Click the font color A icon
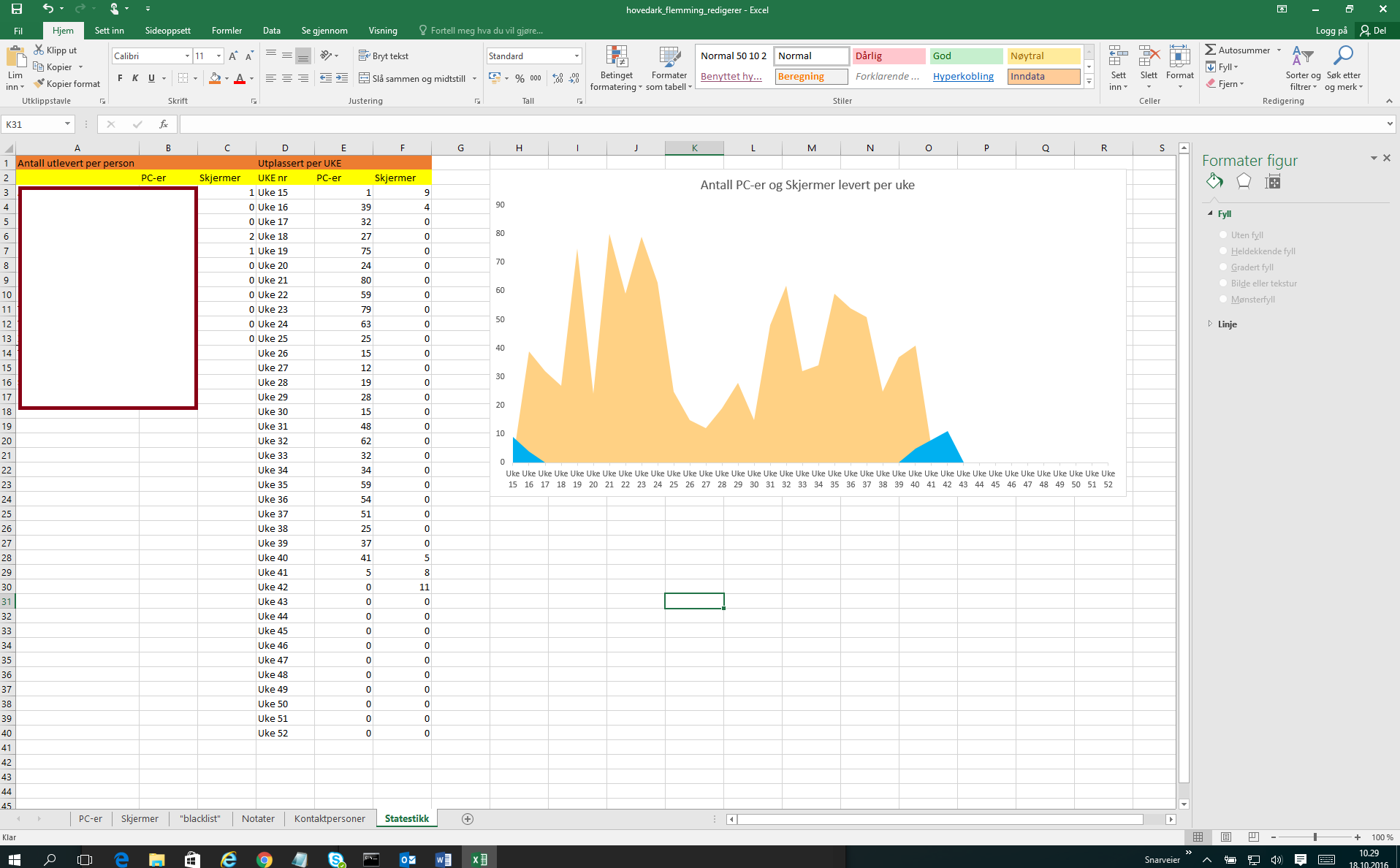The height and width of the screenshot is (868, 1400). coord(240,78)
